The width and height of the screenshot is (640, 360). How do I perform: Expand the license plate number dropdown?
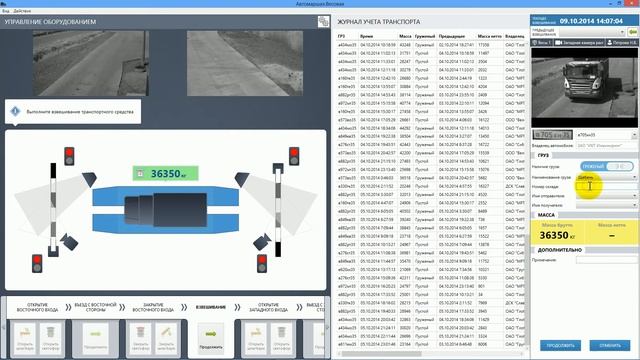click(634, 135)
